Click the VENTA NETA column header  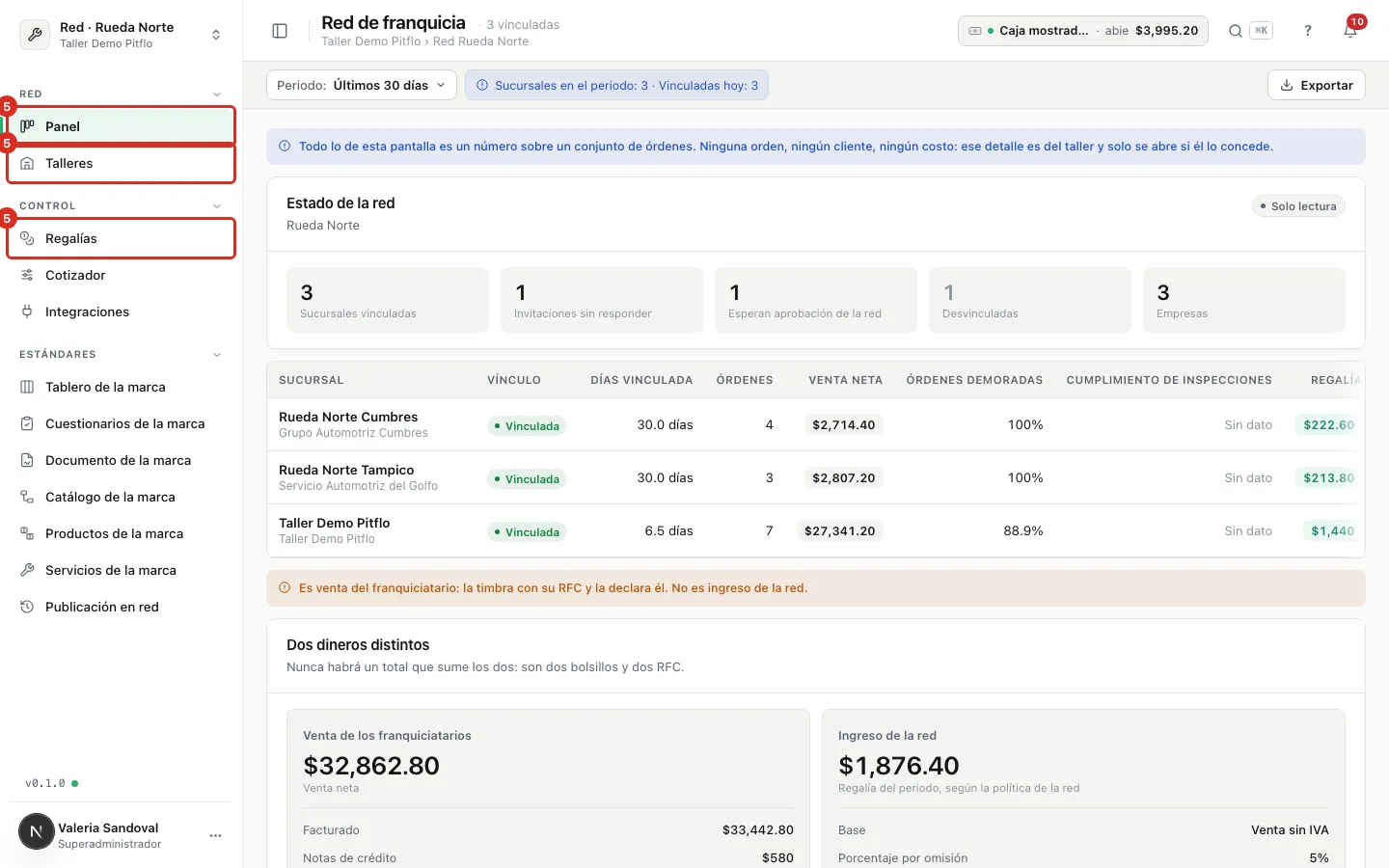[846, 380]
